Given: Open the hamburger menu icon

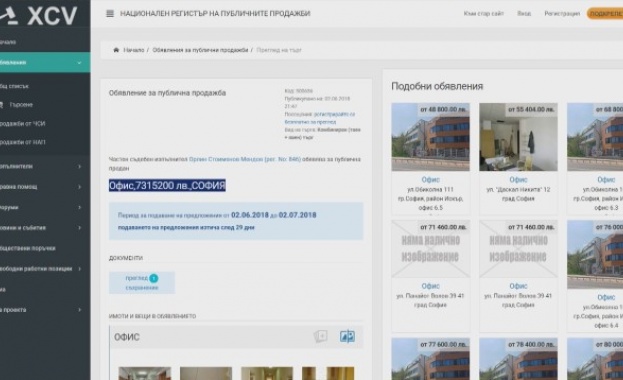Looking at the screenshot, I should pos(110,14).
